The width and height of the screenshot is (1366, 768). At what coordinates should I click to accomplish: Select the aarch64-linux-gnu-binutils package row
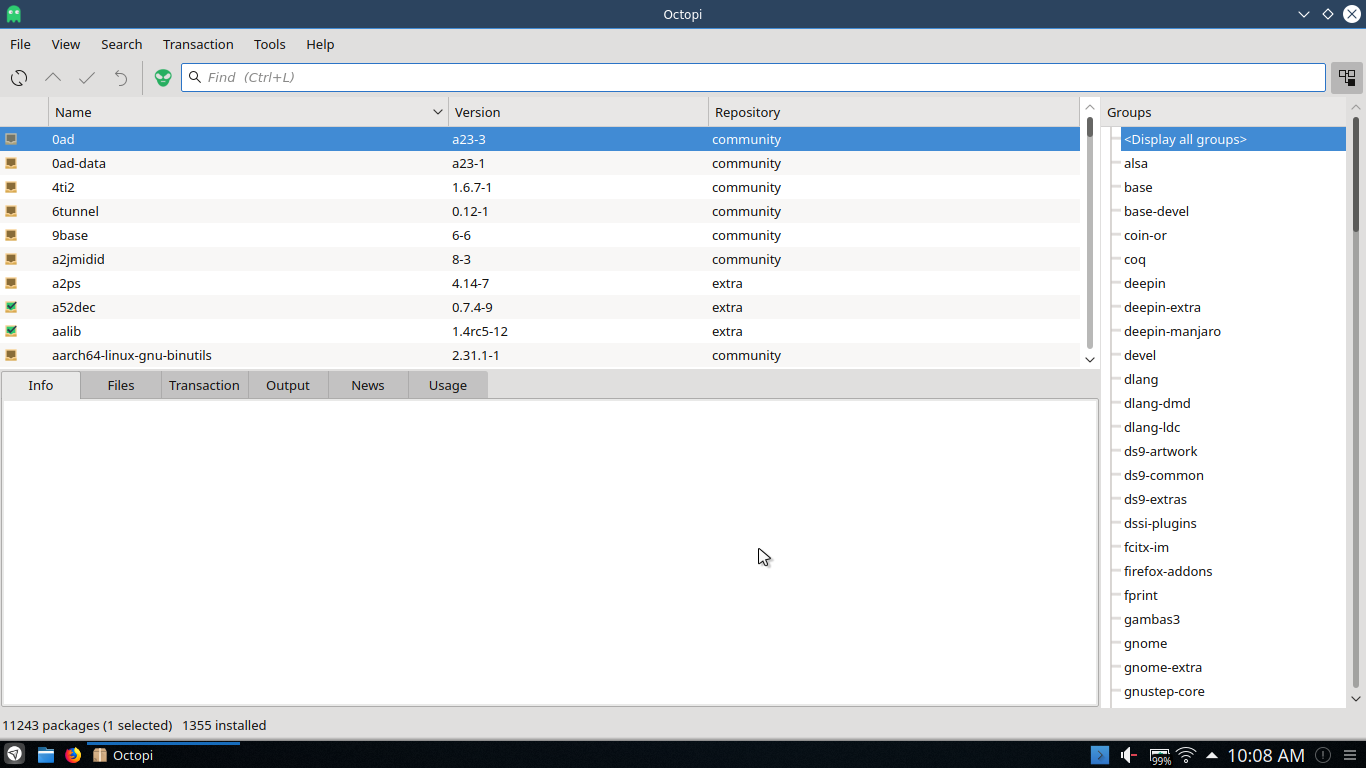click(540, 355)
